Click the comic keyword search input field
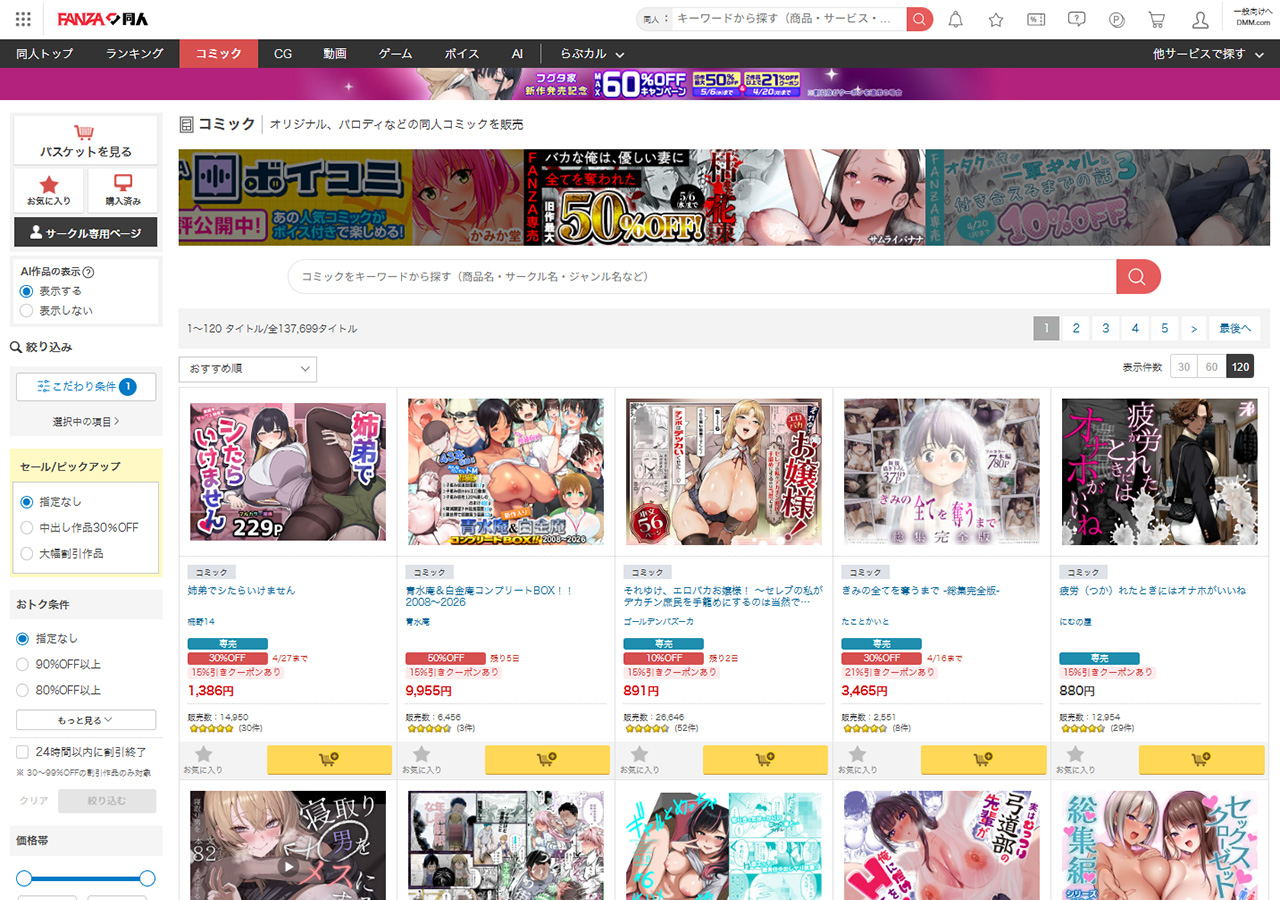This screenshot has height=900, width=1280. coord(700,277)
